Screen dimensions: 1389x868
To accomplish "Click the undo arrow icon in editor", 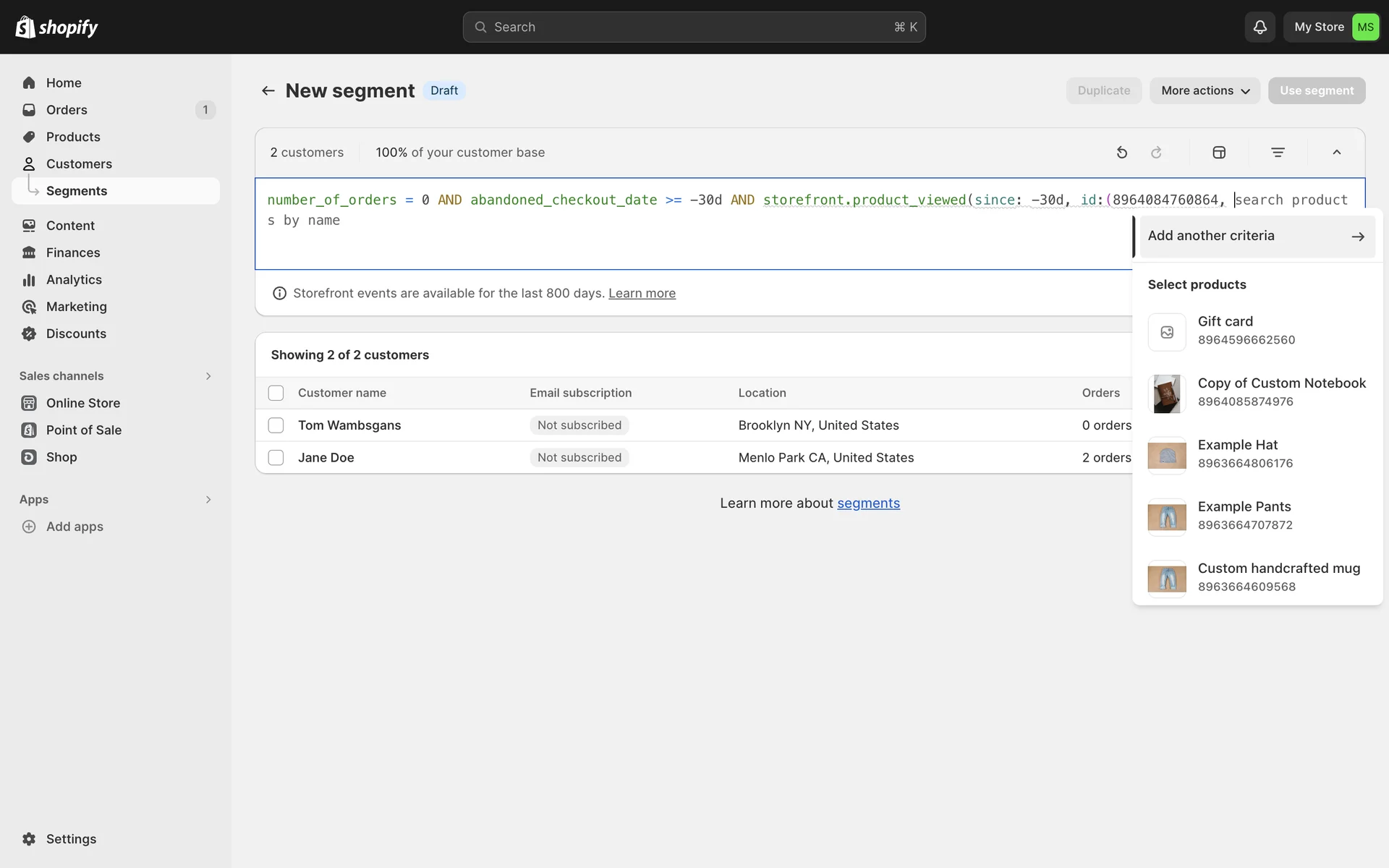I will (x=1121, y=153).
